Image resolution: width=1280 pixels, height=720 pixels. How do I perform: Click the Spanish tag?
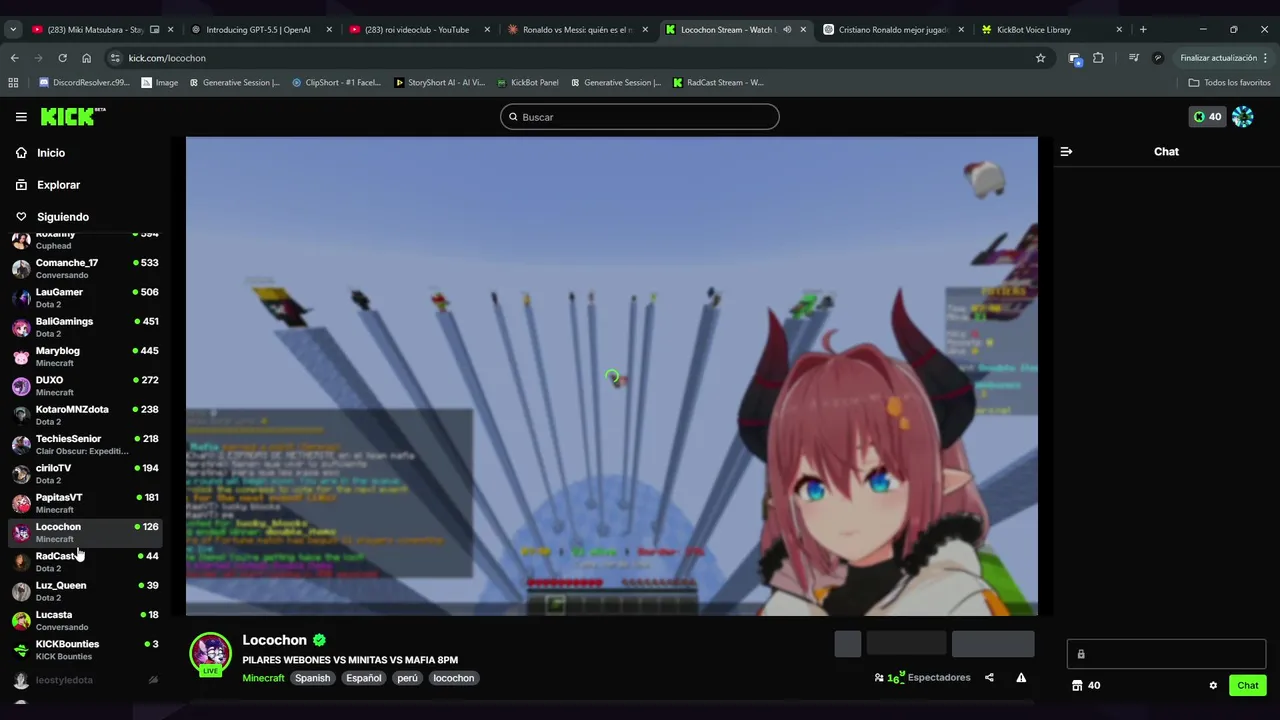312,678
